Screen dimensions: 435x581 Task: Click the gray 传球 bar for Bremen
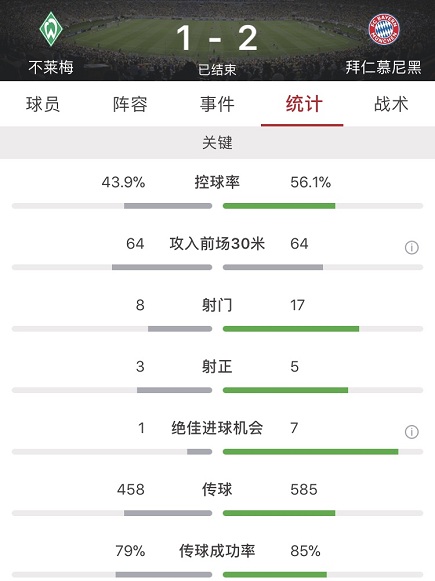tap(168, 513)
